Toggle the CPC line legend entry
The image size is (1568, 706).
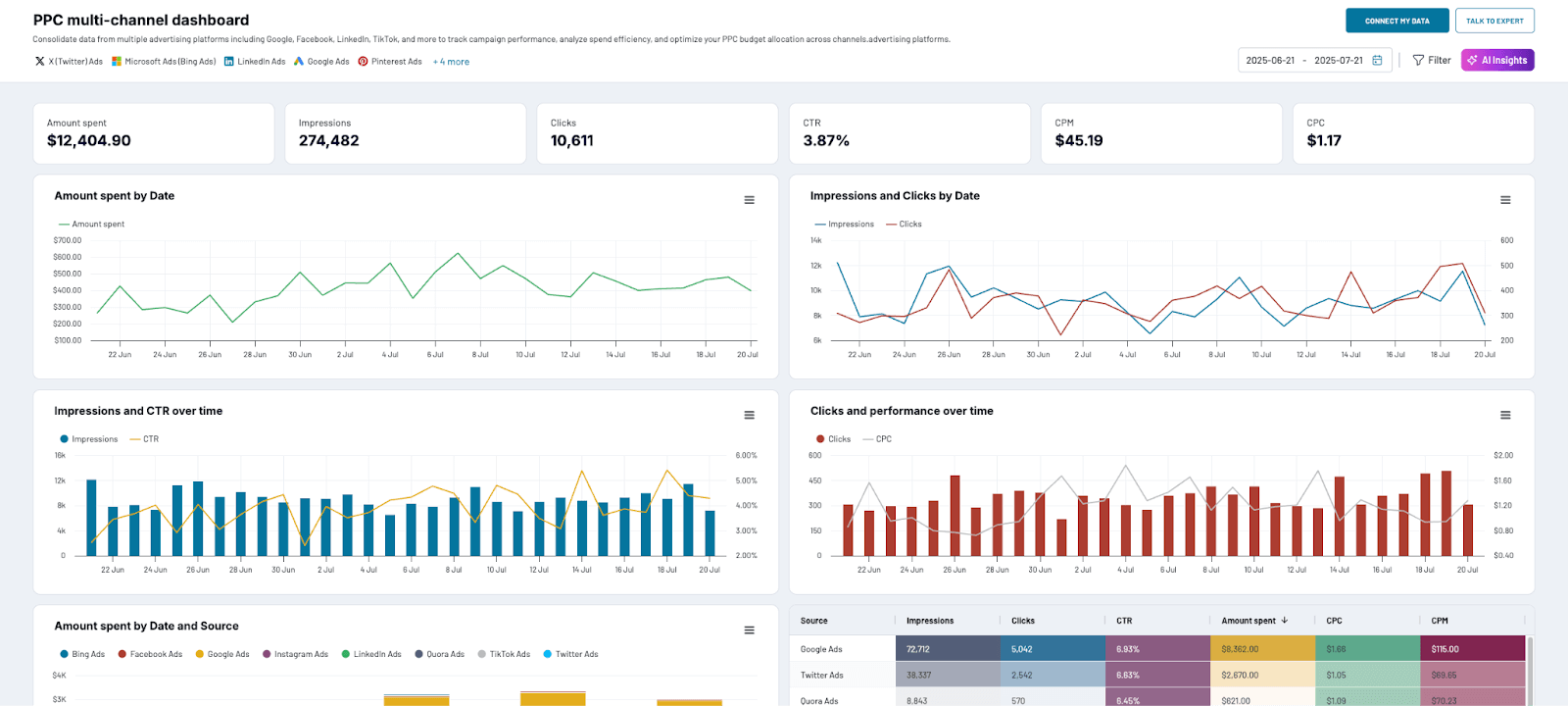pyautogui.click(x=877, y=439)
